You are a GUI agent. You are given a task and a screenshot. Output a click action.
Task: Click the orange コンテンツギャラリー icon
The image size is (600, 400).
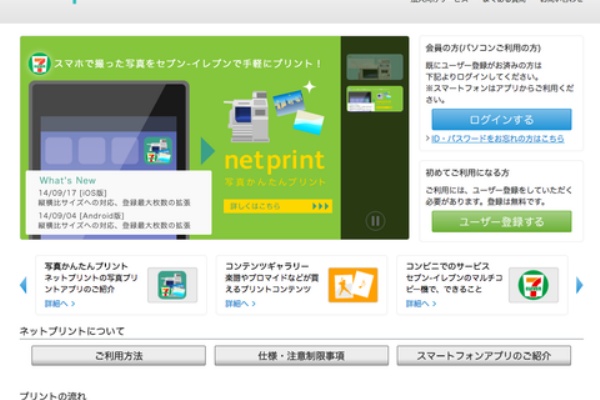pyautogui.click(x=352, y=285)
